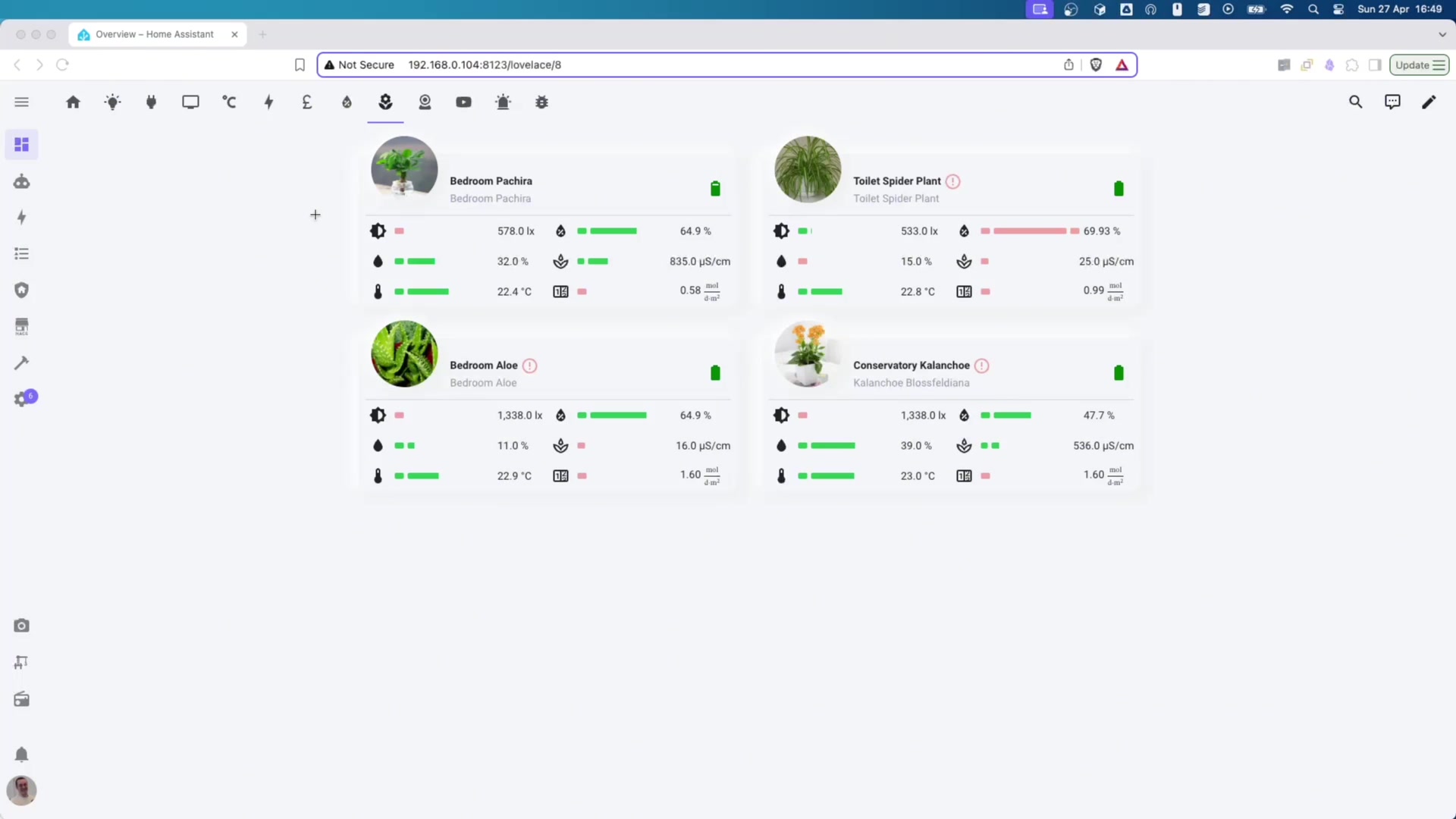The image size is (1456, 819).
Task: Open the lights dashboard tab icon
Action: click(113, 102)
